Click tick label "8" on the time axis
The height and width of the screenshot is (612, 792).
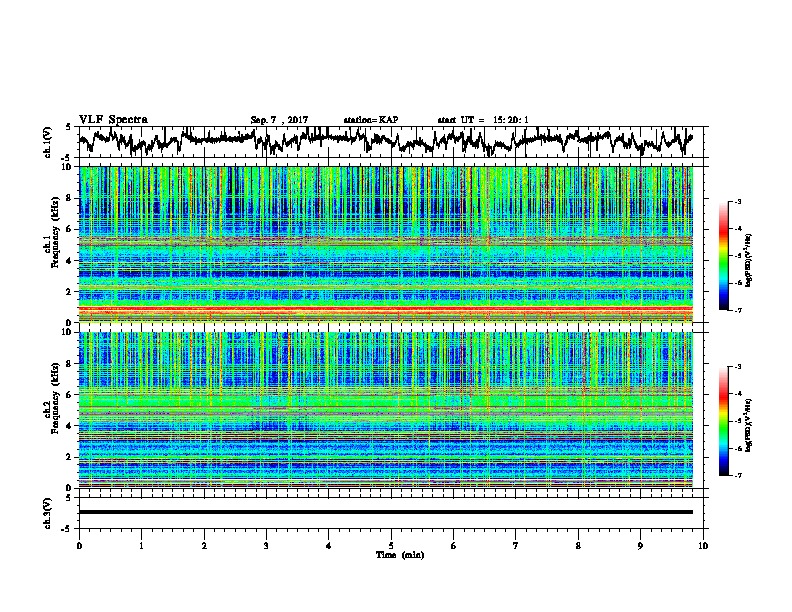pyautogui.click(x=578, y=546)
